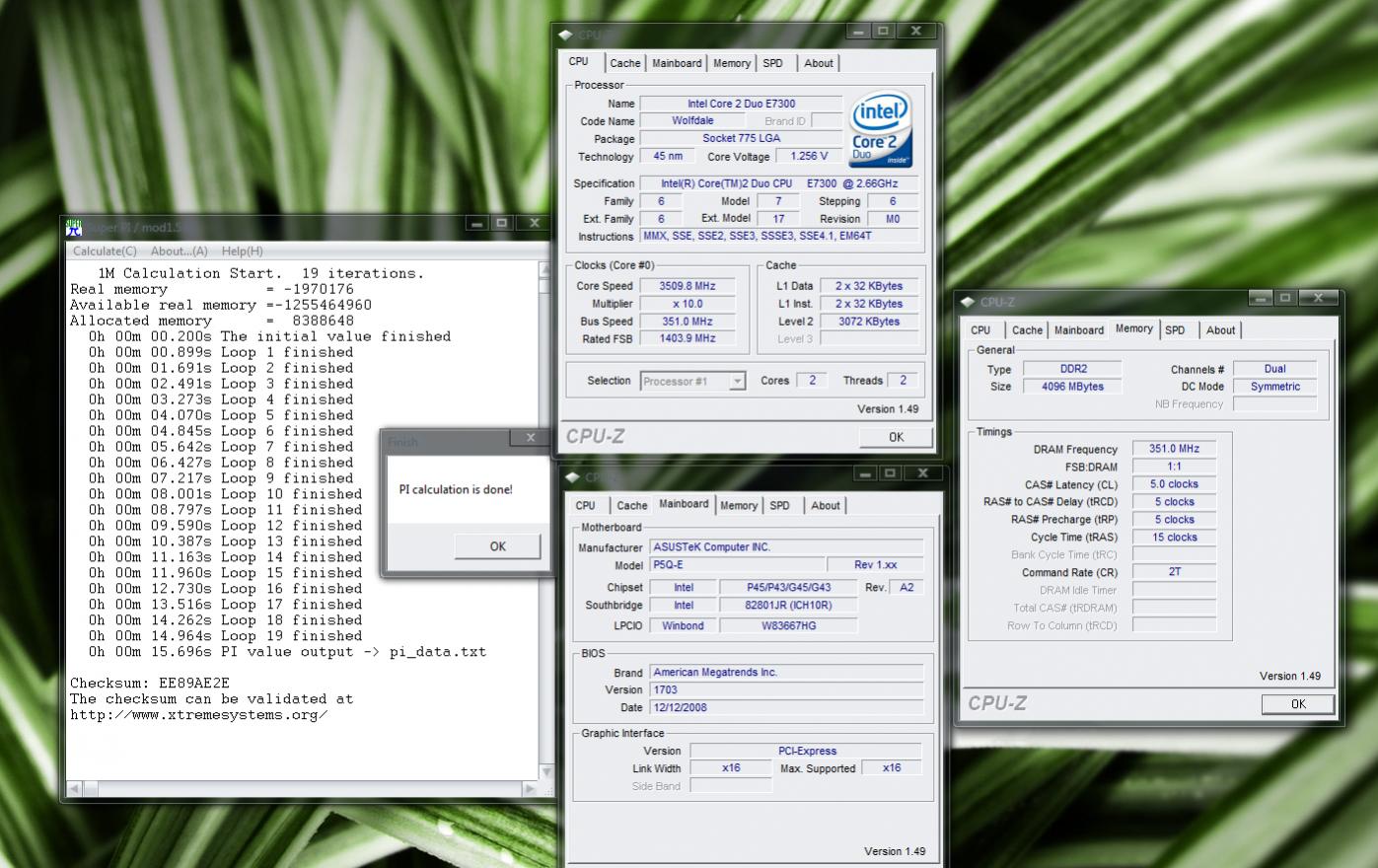Click the Intel Core 2 Duo logo
Image resolution: width=1378 pixels, height=868 pixels.
tap(881, 130)
